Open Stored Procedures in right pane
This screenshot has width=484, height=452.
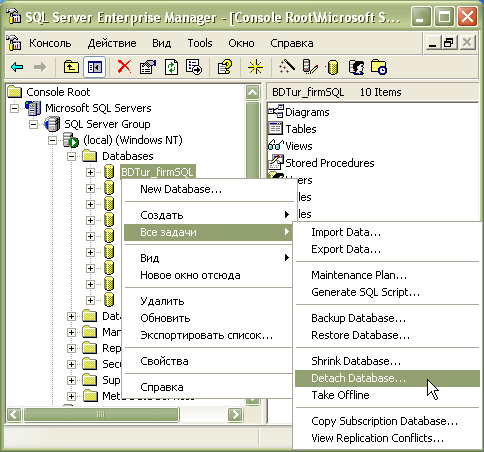coord(321,163)
